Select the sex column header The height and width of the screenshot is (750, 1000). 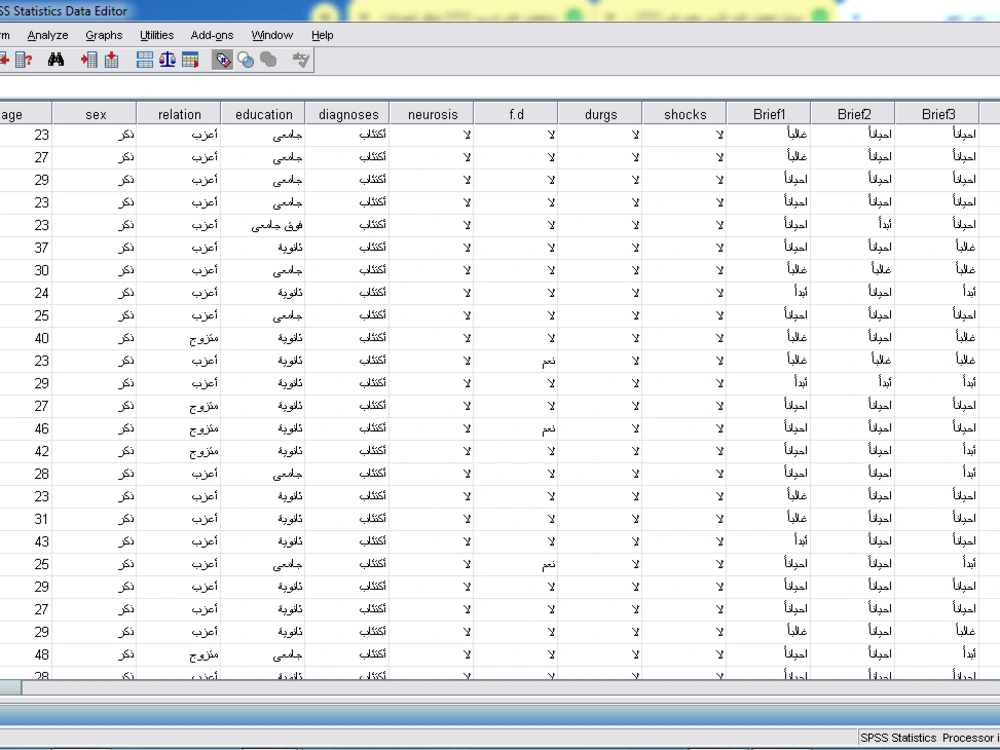pos(94,113)
